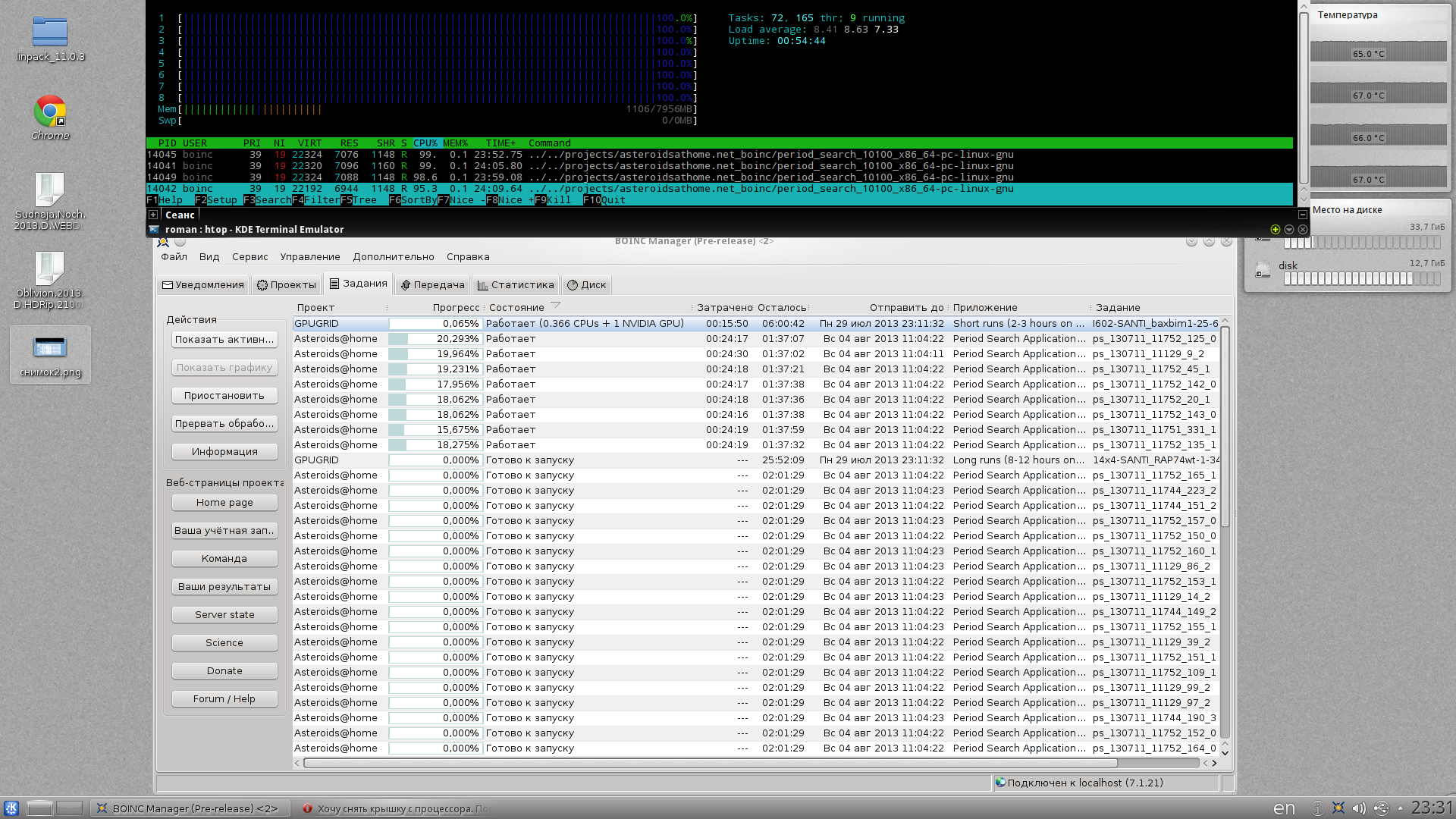Click progress bar of 20,293% Asteroids task
This screenshot has width=1456, height=819.
435,339
